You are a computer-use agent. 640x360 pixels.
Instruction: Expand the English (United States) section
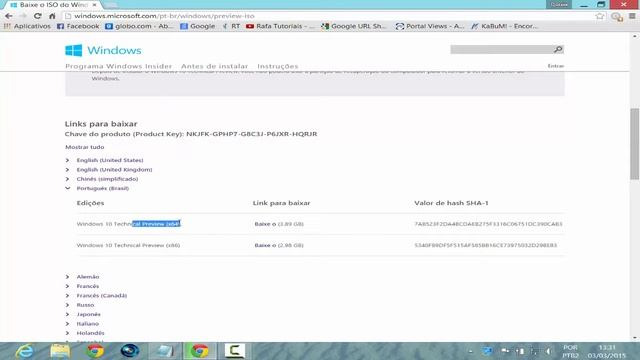click(x=110, y=160)
